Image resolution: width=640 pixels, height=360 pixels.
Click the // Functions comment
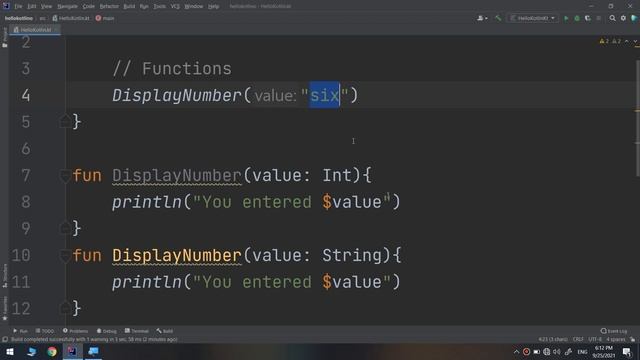tap(172, 69)
